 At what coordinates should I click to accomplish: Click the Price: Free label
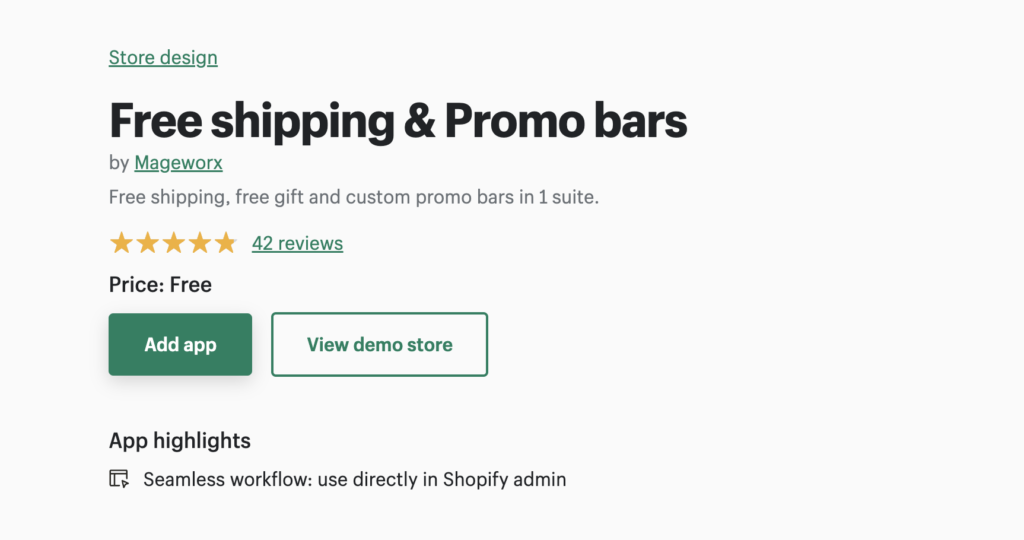click(x=160, y=285)
